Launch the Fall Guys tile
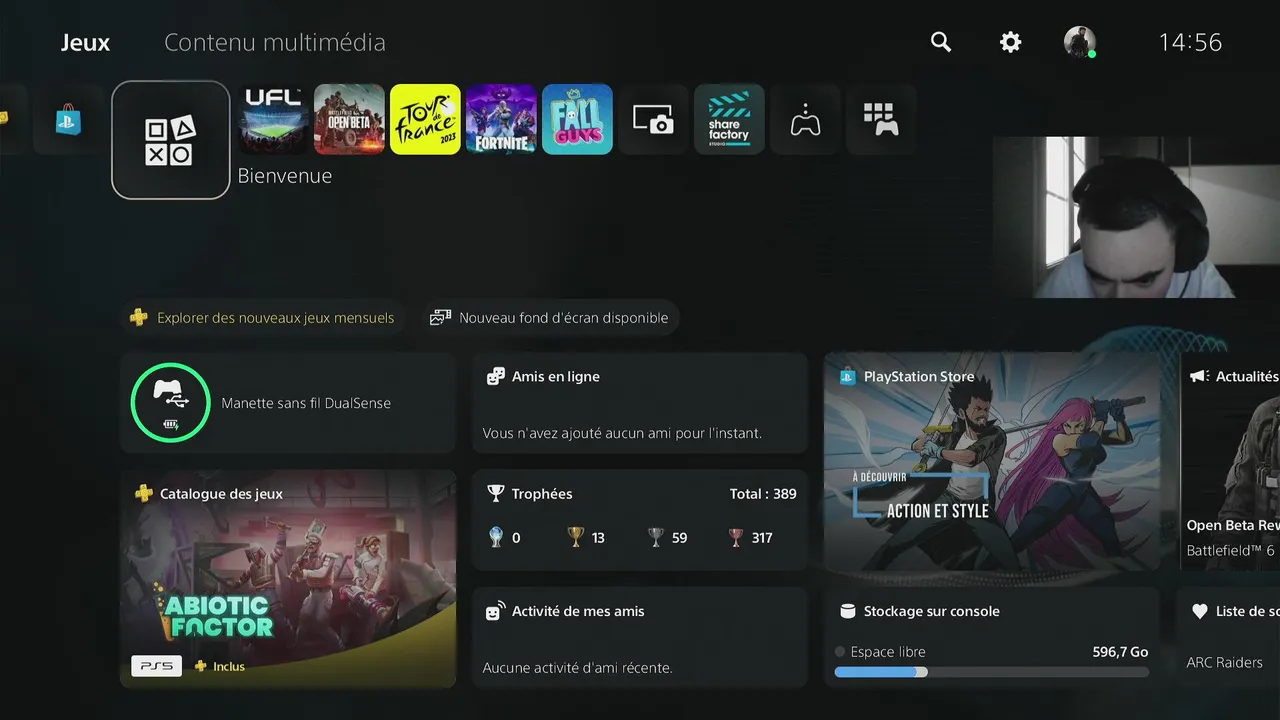Viewport: 1280px width, 720px height. [577, 119]
